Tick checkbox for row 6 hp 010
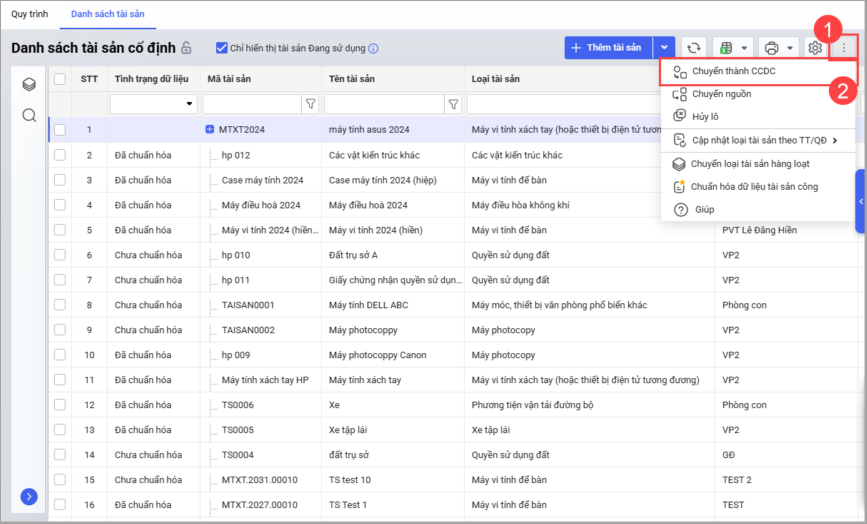 point(60,255)
